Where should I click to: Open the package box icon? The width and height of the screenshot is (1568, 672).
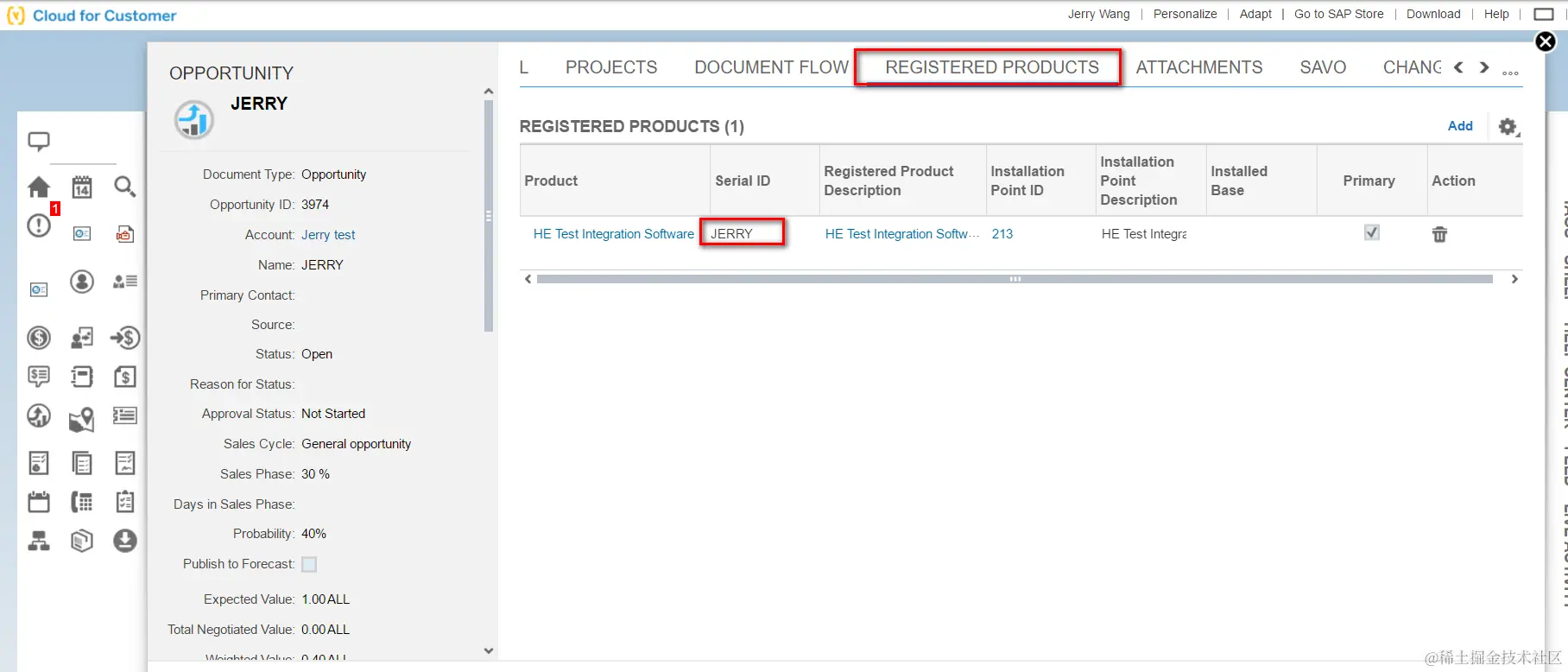coord(82,541)
